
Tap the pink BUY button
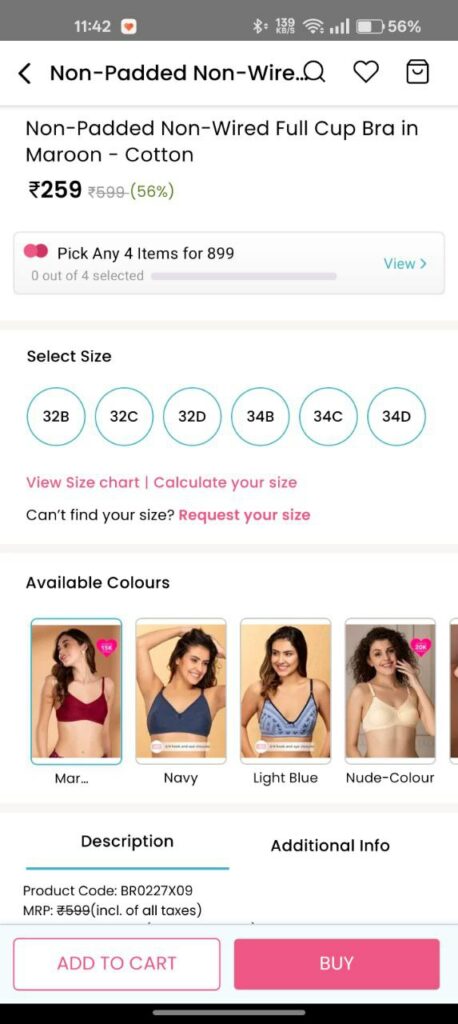coord(336,964)
